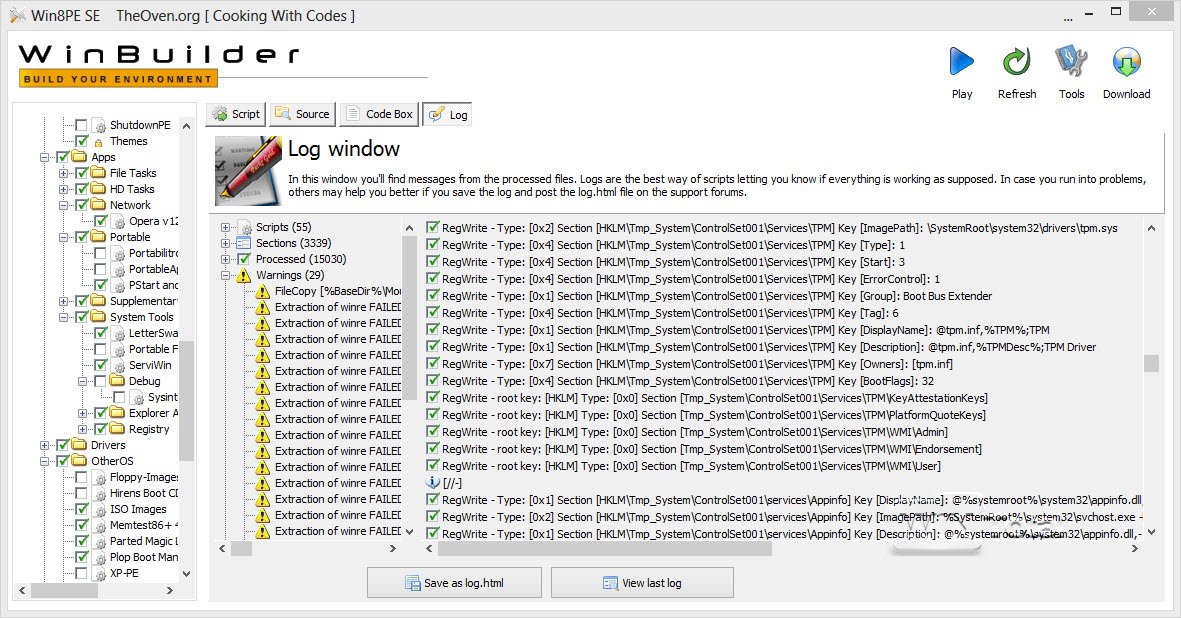Click the info icon beside [//-]
Screen dimensions: 1181x618
point(432,483)
